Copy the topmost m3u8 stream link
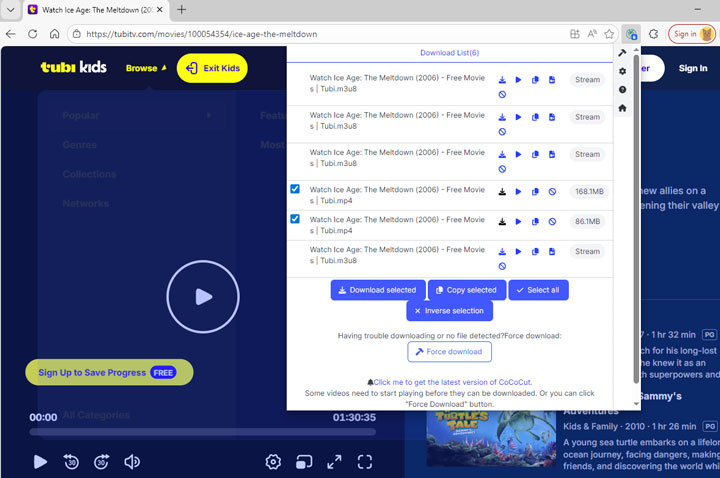This screenshot has width=720, height=478. tap(535, 80)
